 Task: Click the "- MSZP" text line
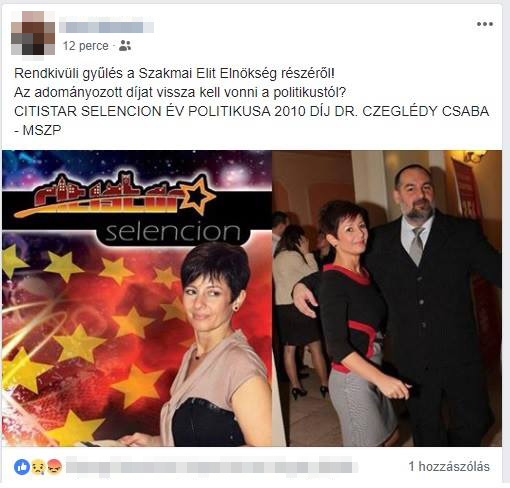tap(38, 130)
